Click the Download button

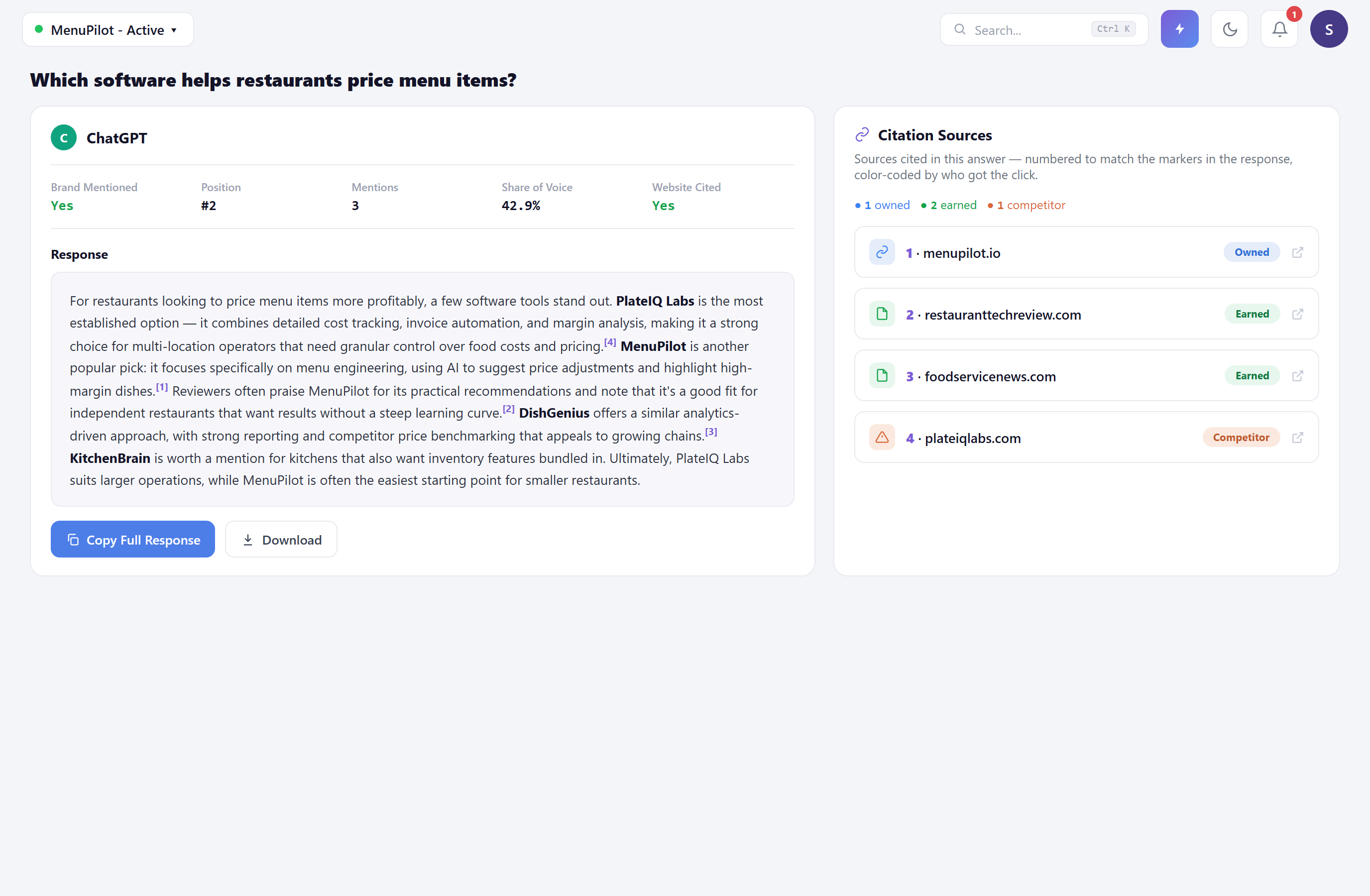pyautogui.click(x=281, y=539)
